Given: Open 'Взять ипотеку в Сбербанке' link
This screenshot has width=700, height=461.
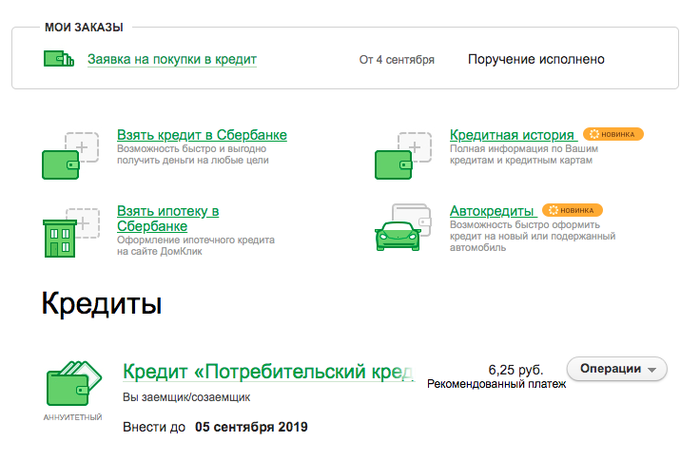Looking at the screenshot, I should coord(168,218).
